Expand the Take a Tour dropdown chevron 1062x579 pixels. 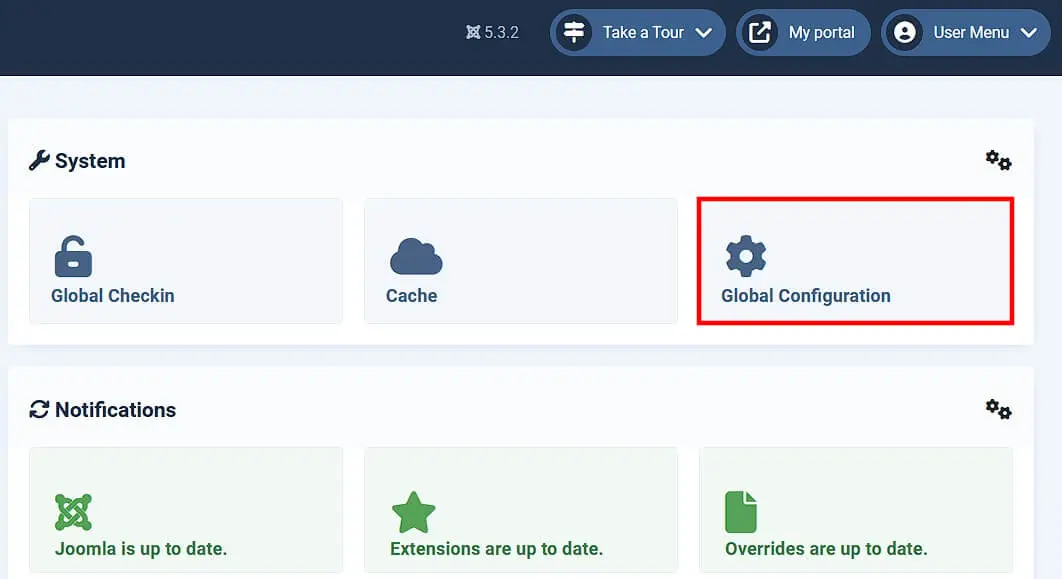click(x=707, y=32)
